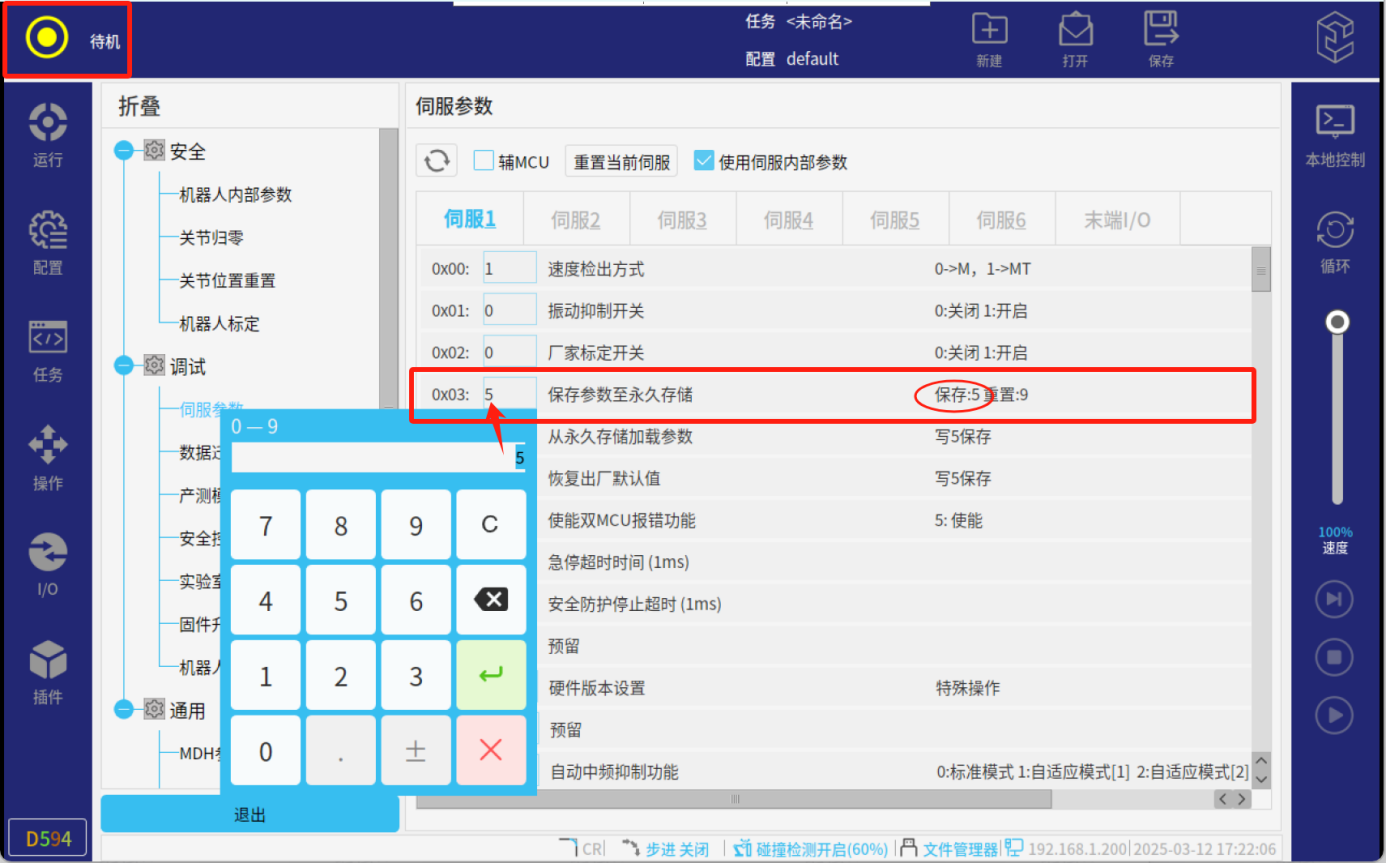Image resolution: width=1386 pixels, height=863 pixels.
Task: Uncheck 使用伺服内部参数 checkbox
Action: (x=704, y=161)
